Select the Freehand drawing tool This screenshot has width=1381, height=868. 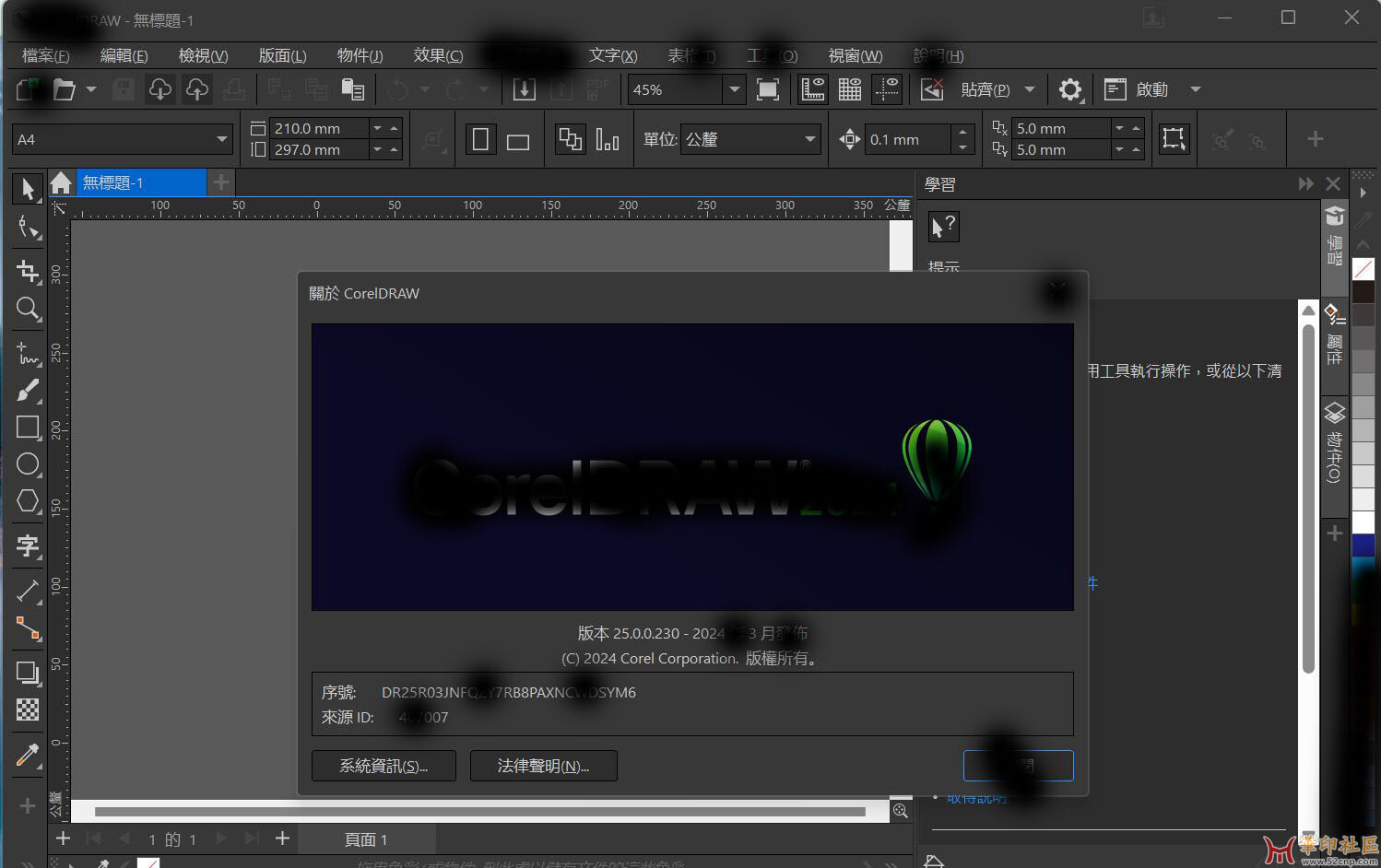tap(28, 353)
